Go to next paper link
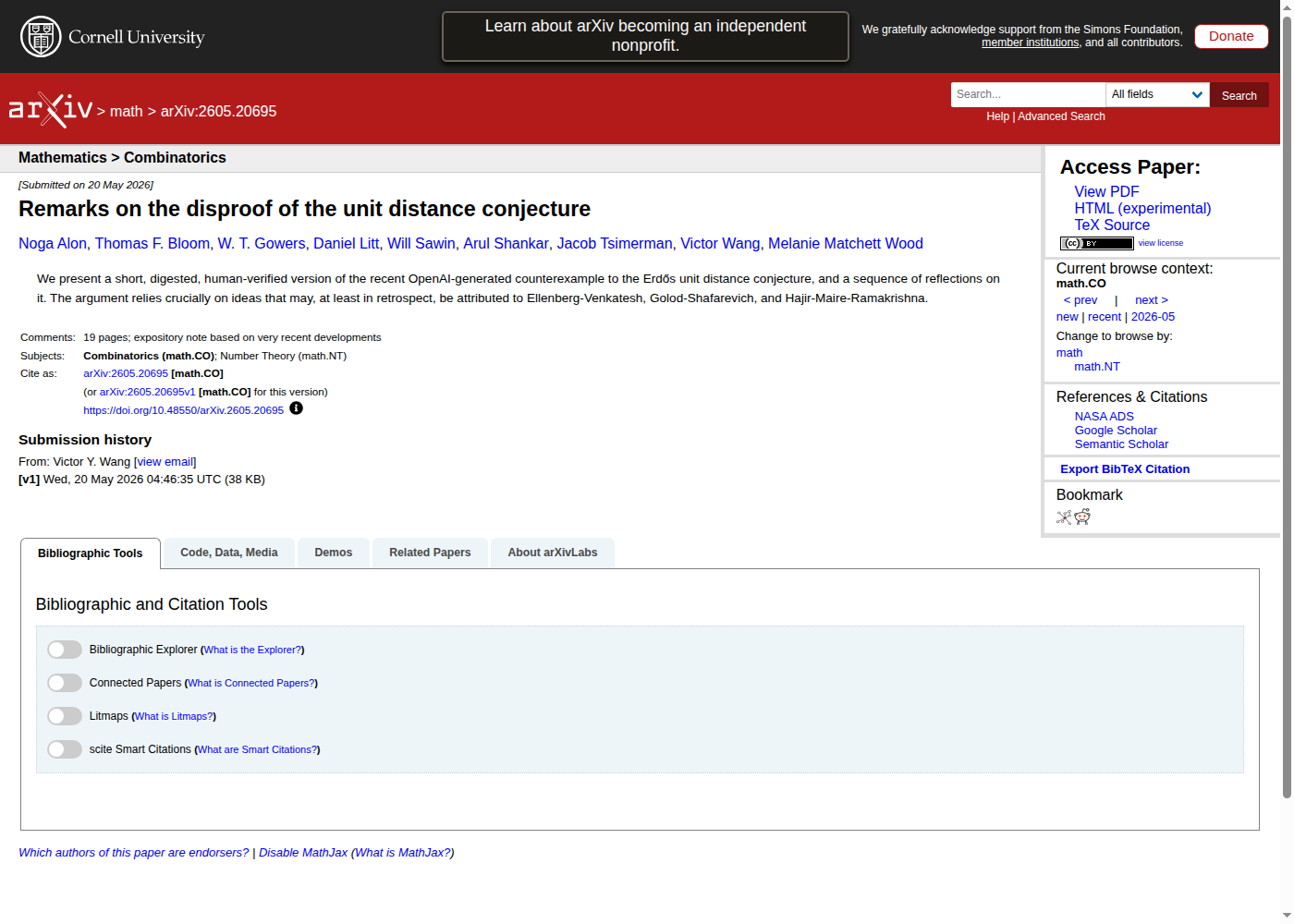 point(1152,300)
